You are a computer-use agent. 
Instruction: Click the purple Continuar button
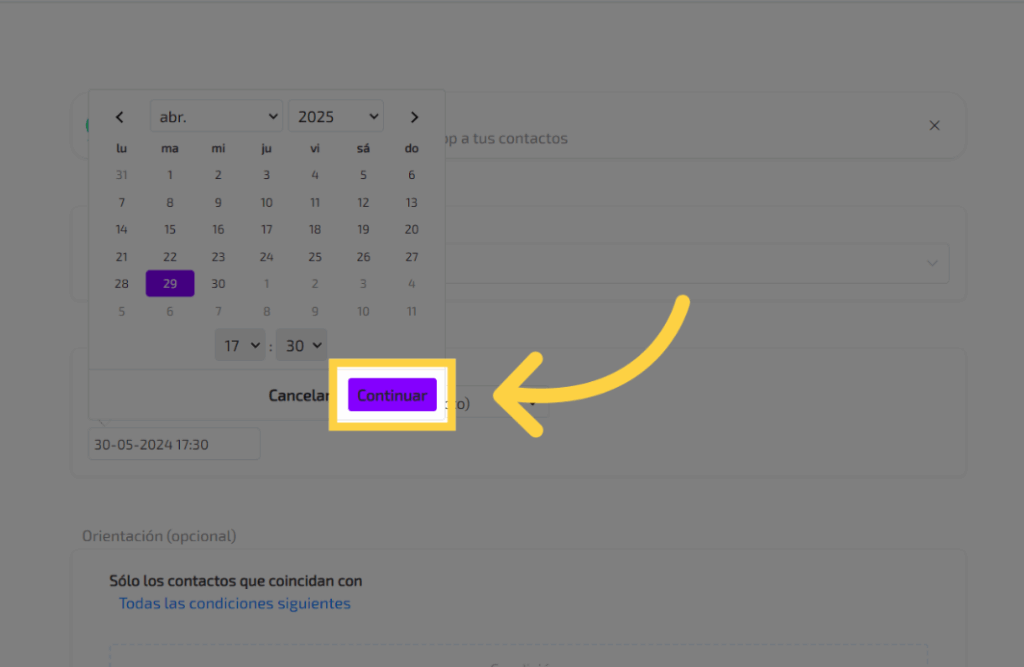pyautogui.click(x=392, y=395)
